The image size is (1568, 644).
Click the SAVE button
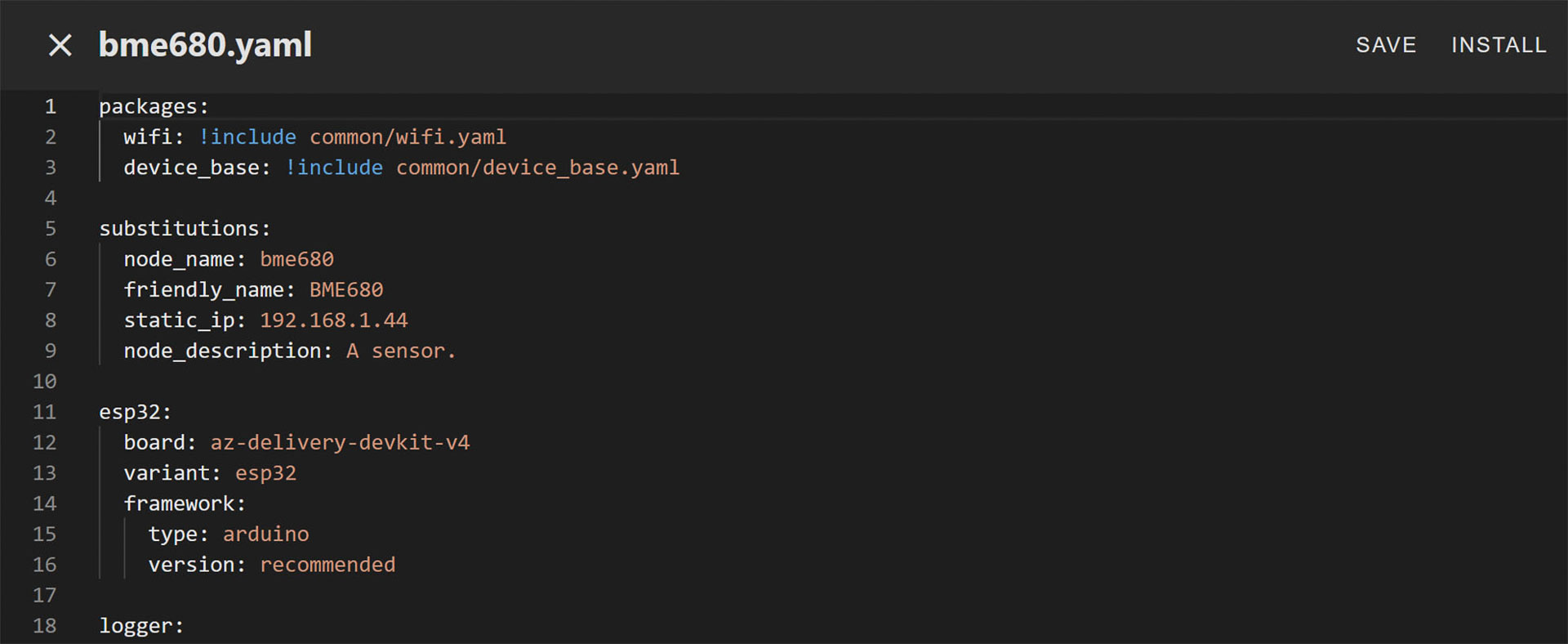(1385, 45)
